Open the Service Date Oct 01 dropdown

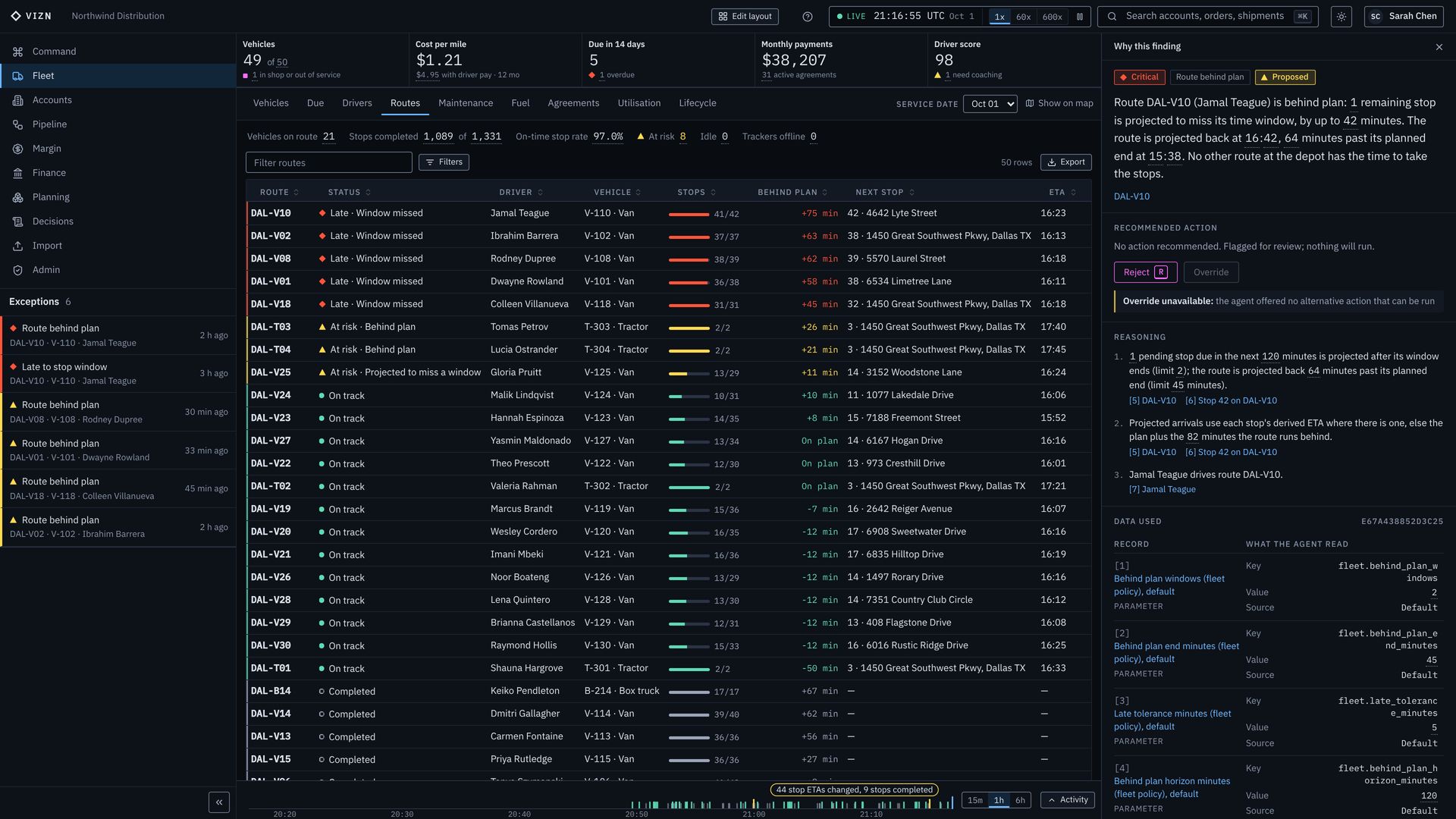pos(990,104)
